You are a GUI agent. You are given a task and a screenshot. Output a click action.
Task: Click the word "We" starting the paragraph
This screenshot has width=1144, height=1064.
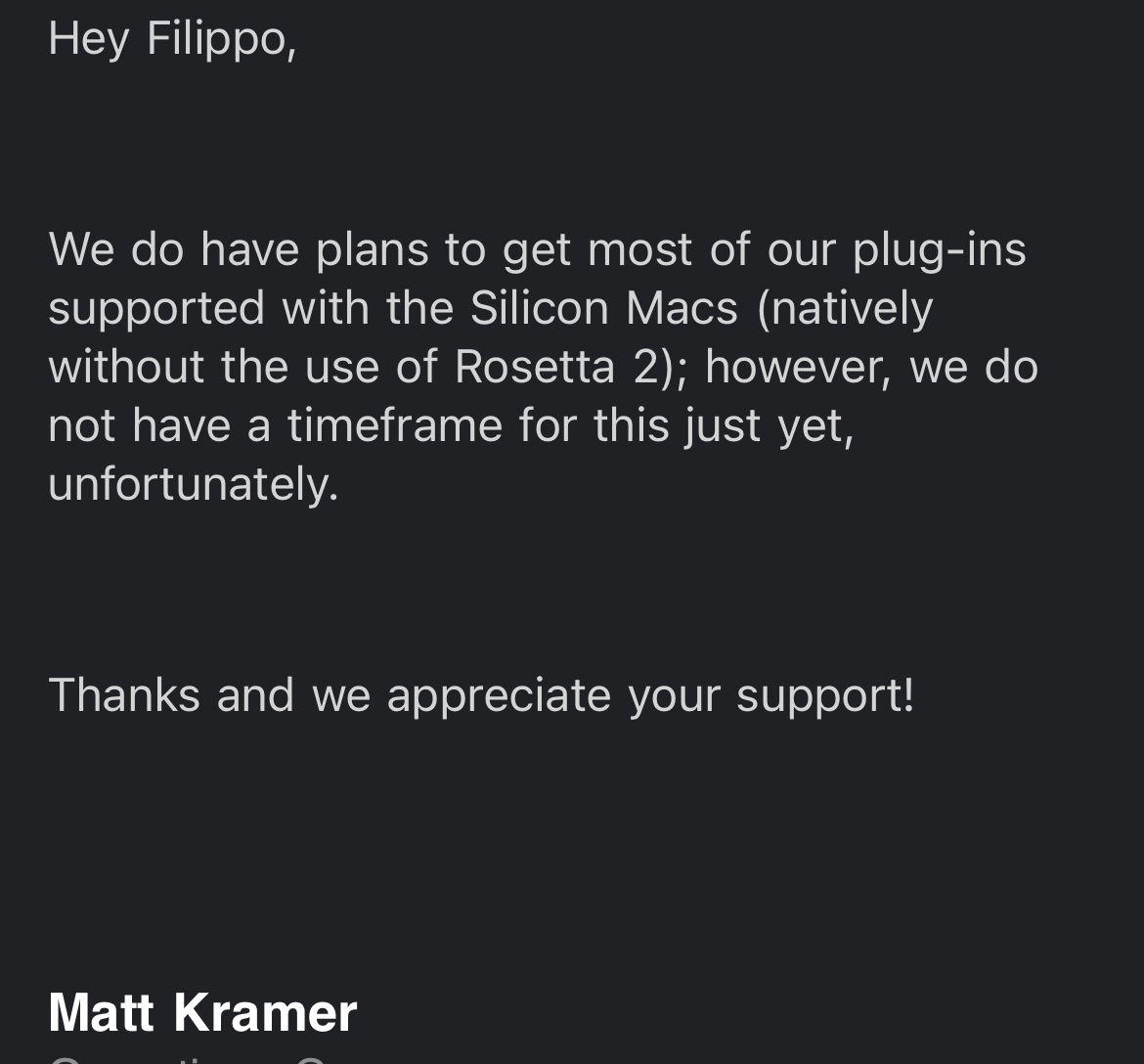[81, 248]
